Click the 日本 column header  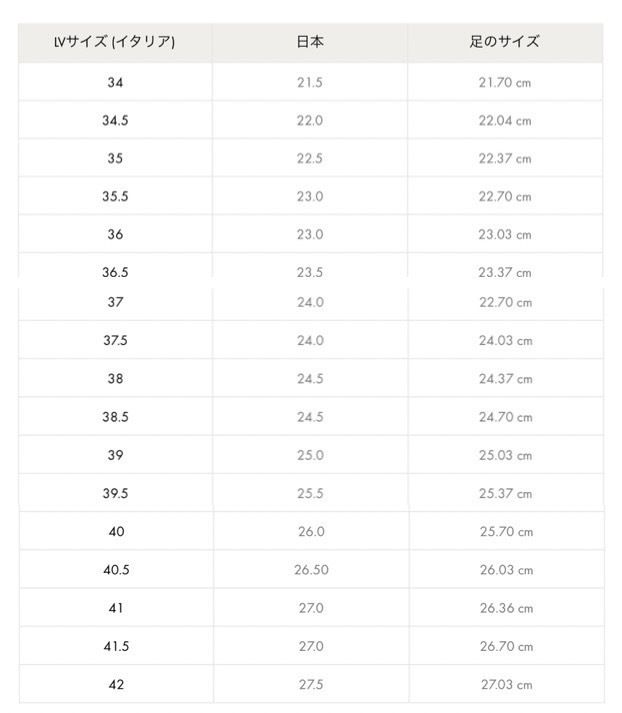310,42
